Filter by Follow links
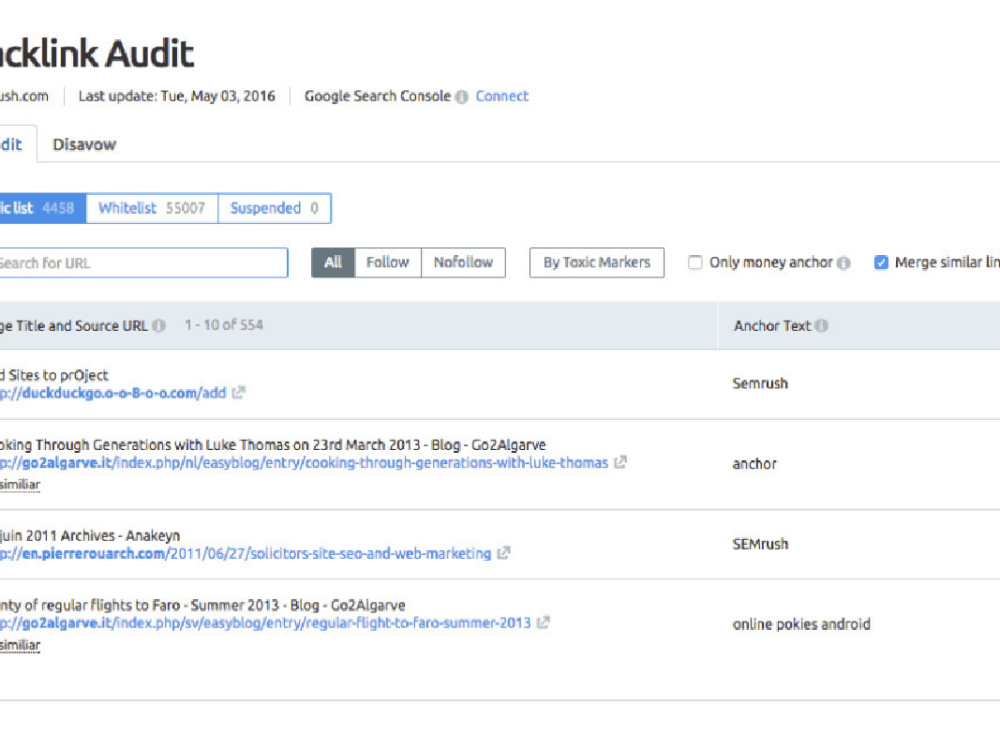 click(x=387, y=262)
